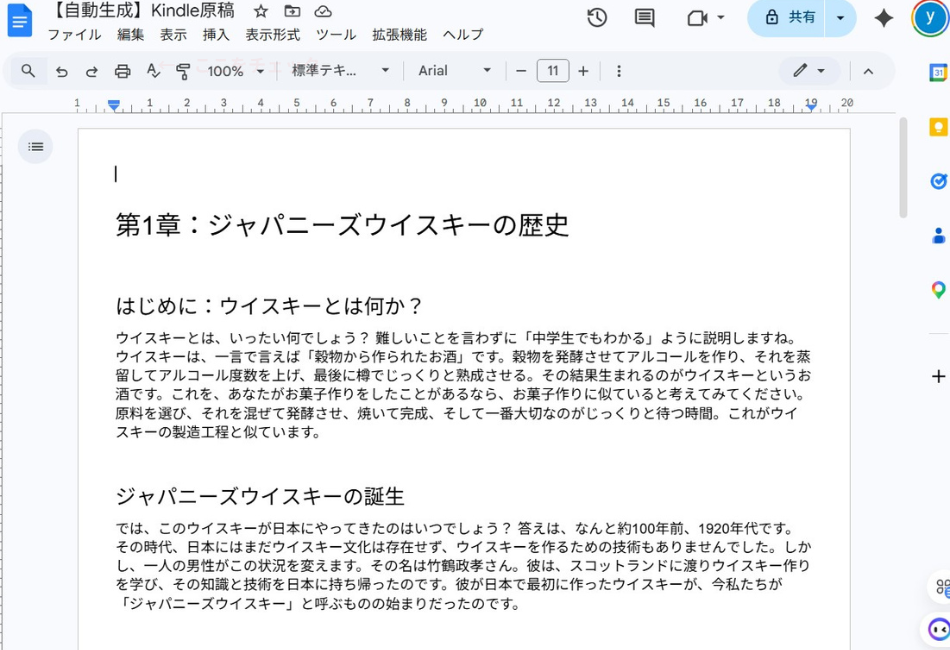Image resolution: width=950 pixels, height=650 pixels.
Task: Open the ファイル menu
Action: (x=74, y=35)
